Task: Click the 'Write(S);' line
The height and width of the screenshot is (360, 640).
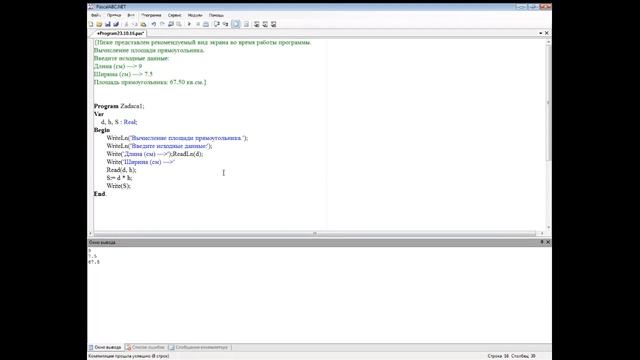Action: tap(118, 186)
